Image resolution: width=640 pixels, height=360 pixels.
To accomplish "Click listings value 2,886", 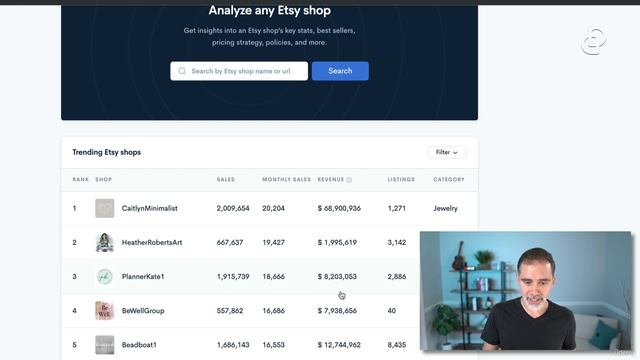I will click(397, 277).
